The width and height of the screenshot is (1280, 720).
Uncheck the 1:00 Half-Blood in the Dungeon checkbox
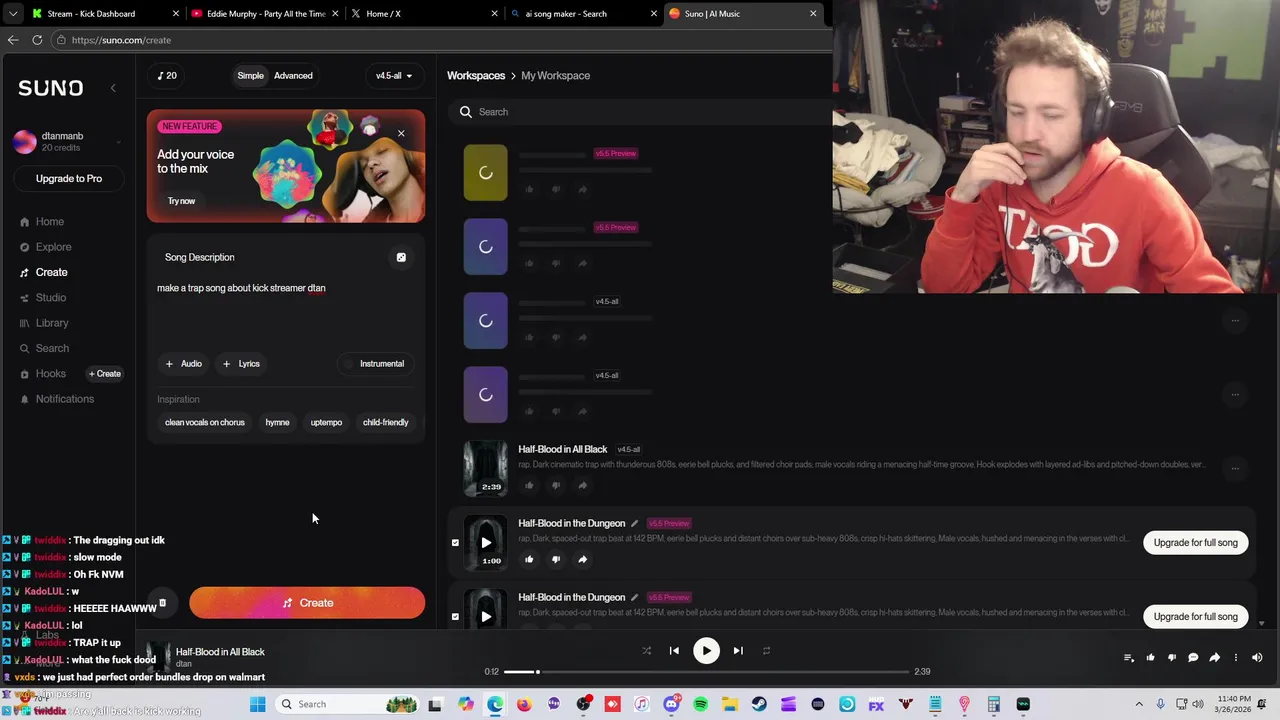pyautogui.click(x=455, y=543)
